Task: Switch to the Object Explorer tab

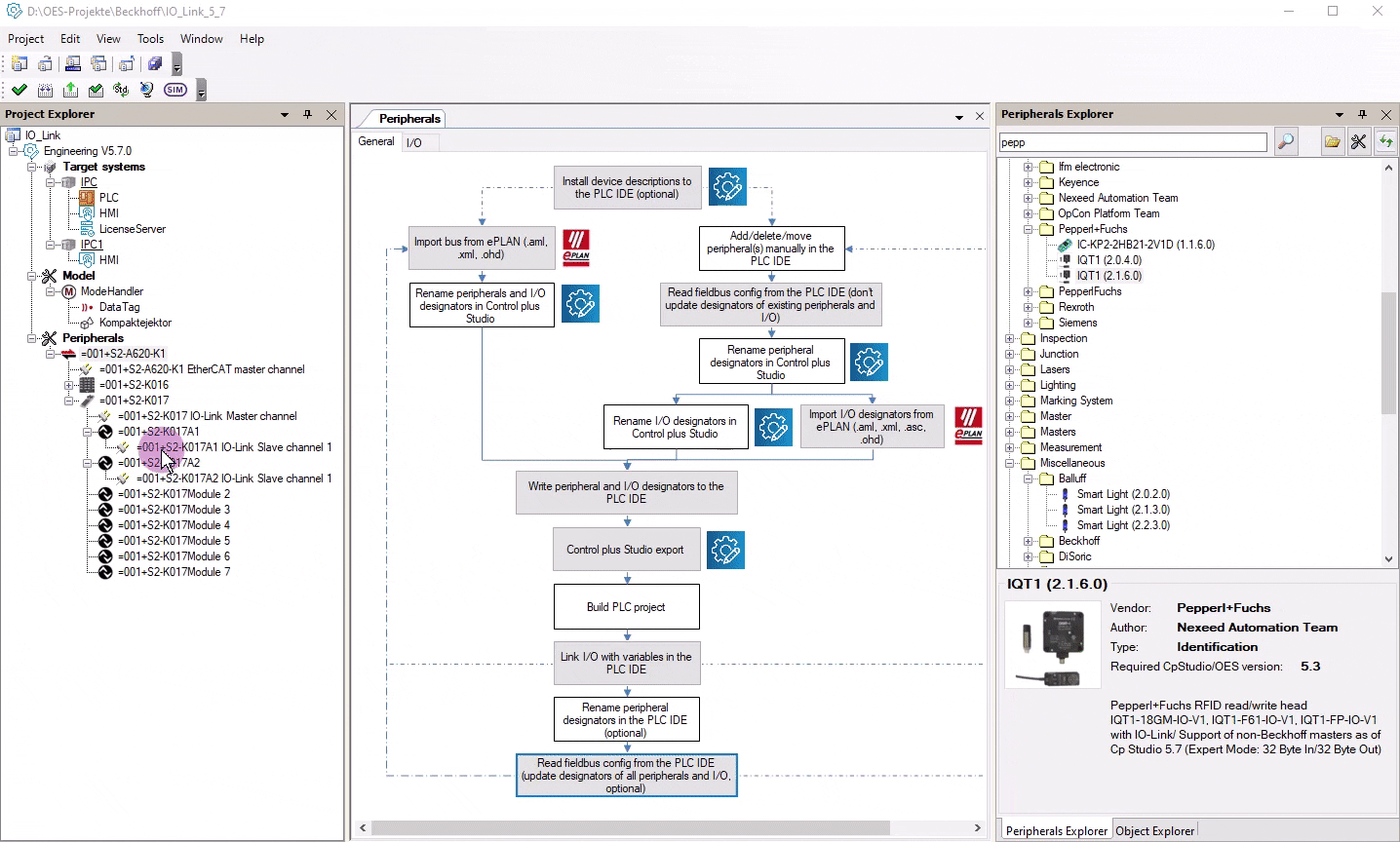Action: pos(1154,831)
